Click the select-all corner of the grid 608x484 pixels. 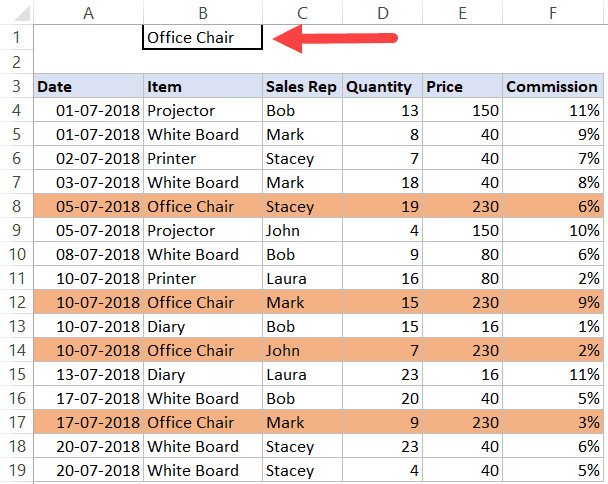click(17, 13)
